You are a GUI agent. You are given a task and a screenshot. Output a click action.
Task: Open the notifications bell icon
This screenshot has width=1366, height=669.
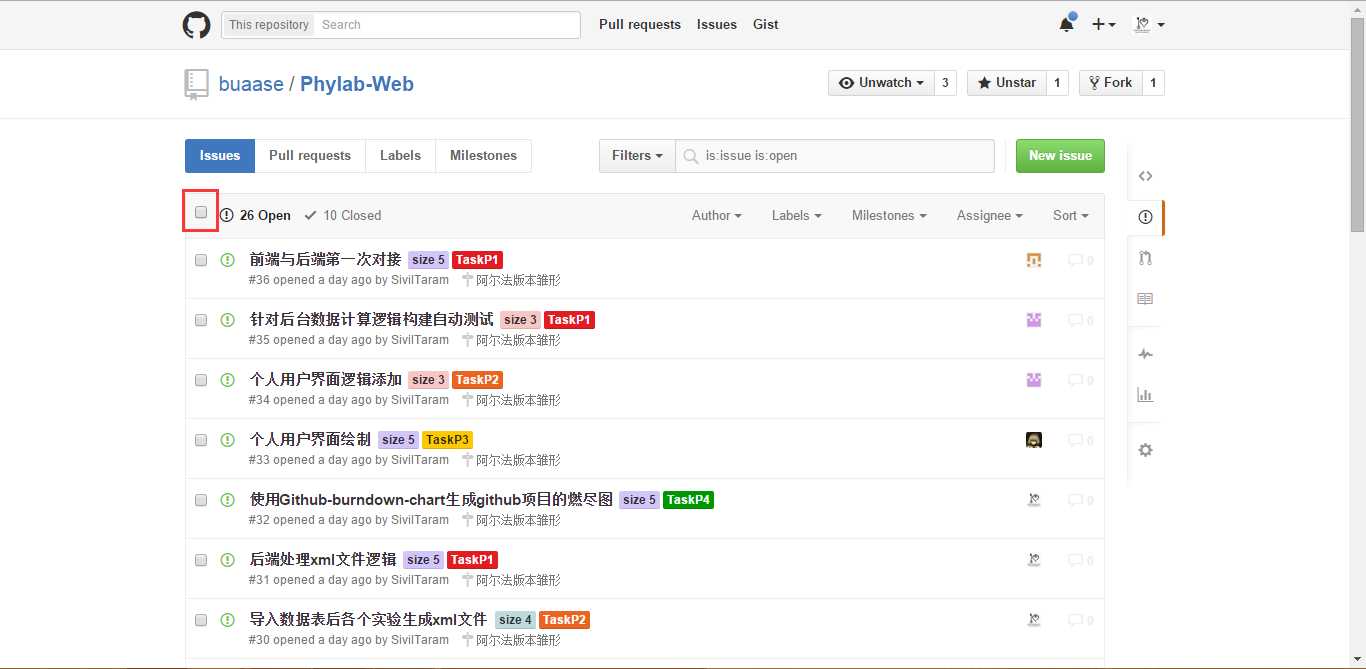[1067, 24]
